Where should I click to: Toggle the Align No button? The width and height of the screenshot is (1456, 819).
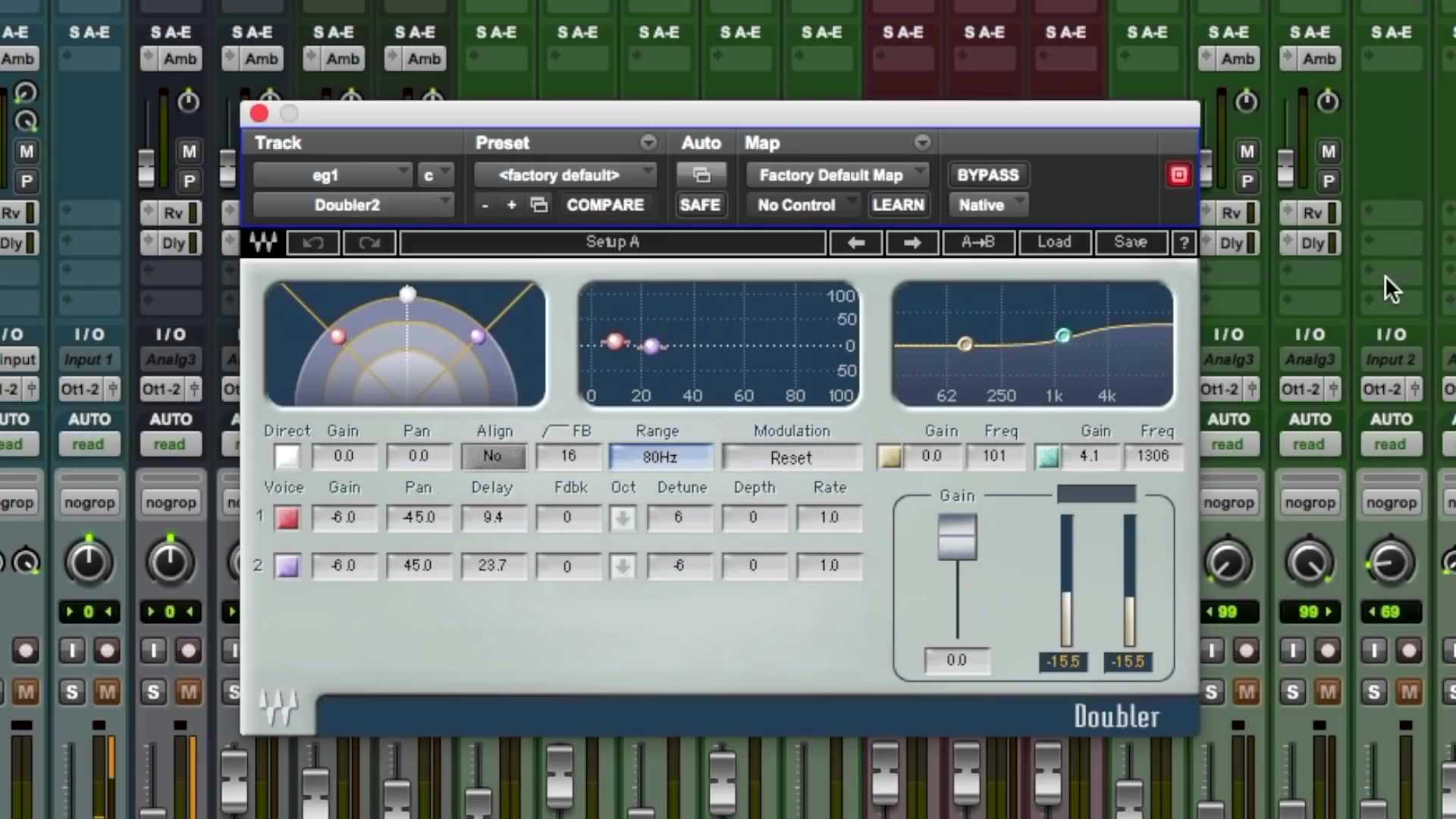[x=493, y=457]
